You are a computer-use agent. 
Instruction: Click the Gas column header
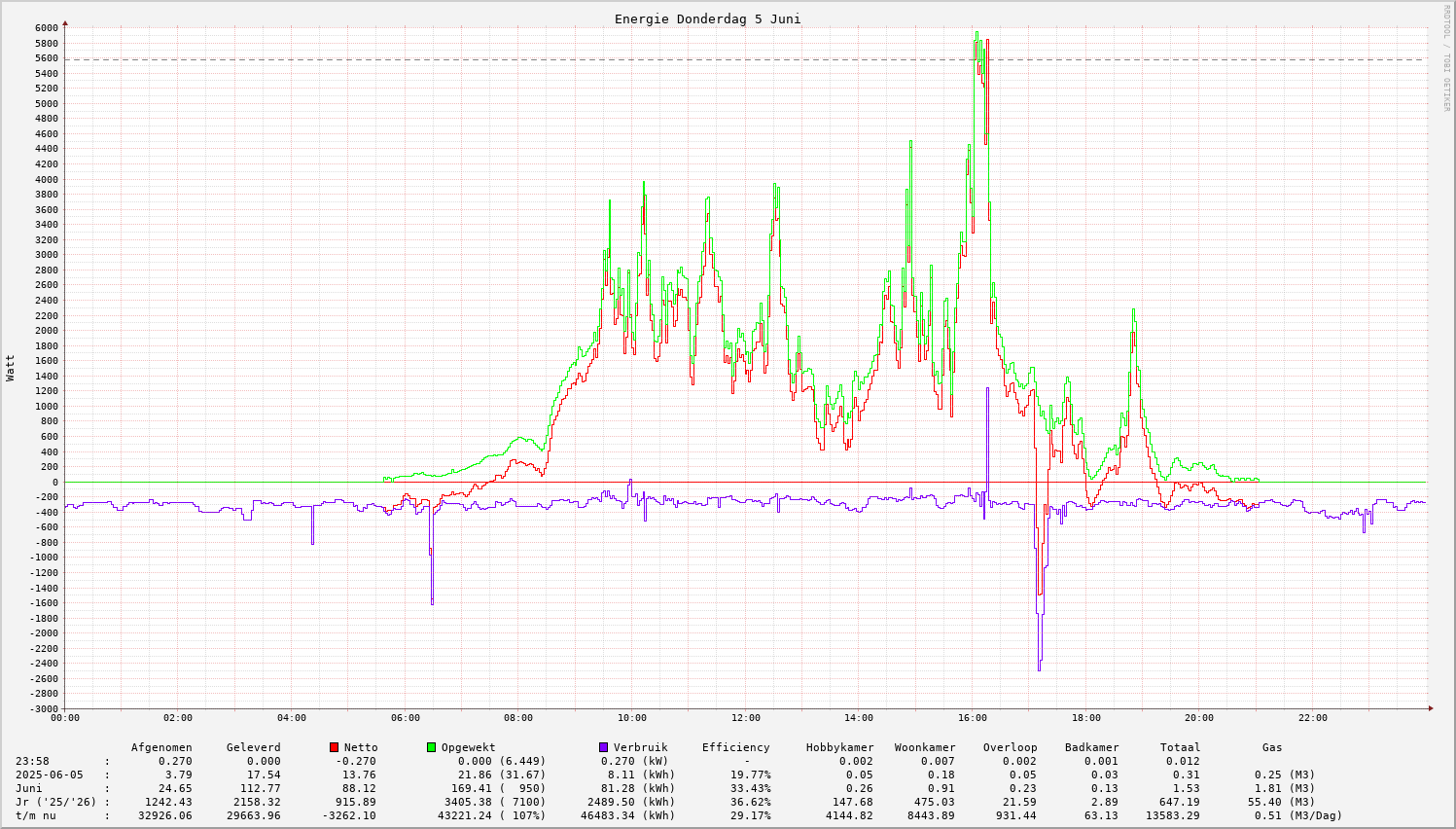coord(1272,747)
